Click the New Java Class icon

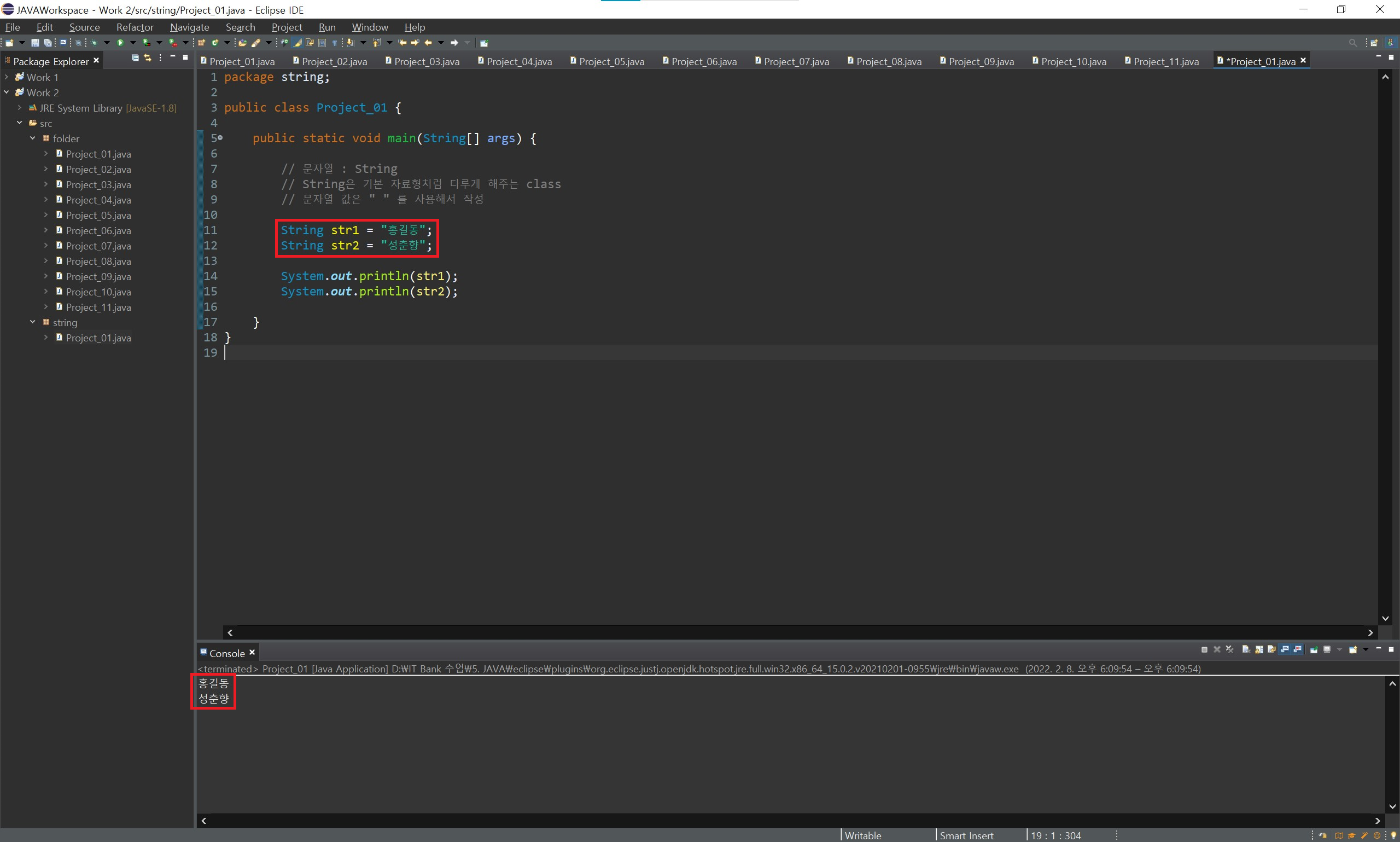point(215,43)
